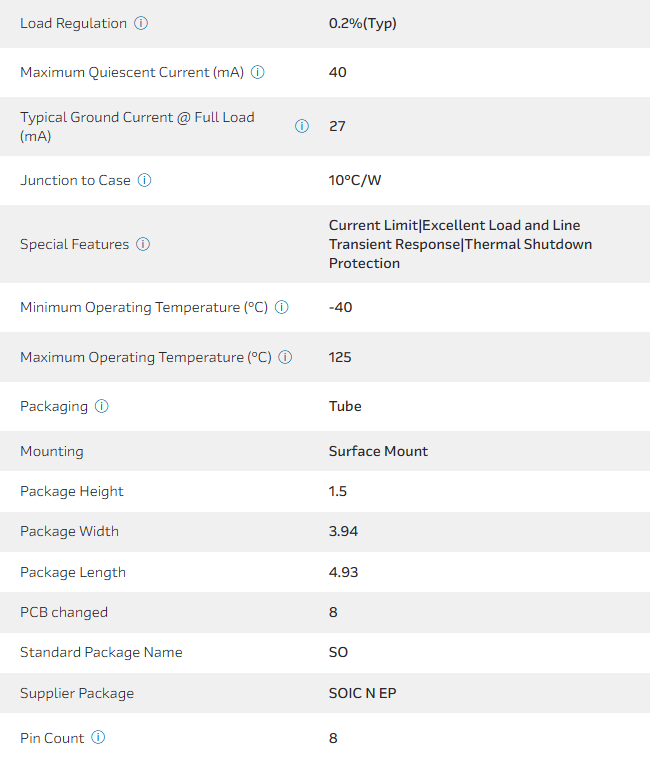
Task: Click the Maximum Operating Temperature info icon
Action: (x=285, y=357)
